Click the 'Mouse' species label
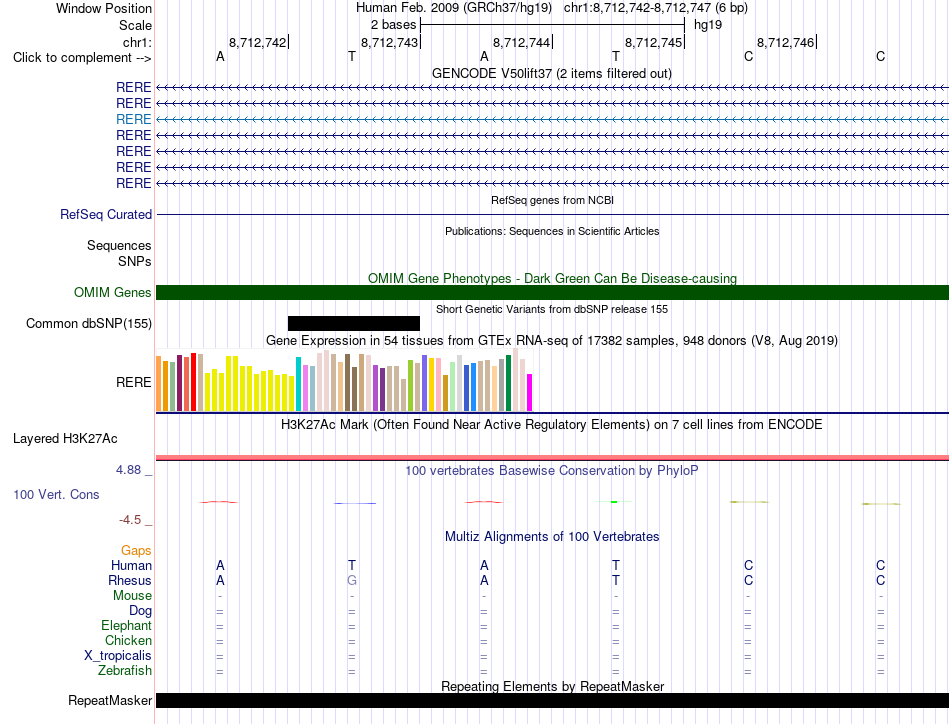Image resolution: width=950 pixels, height=724 pixels. 132,596
